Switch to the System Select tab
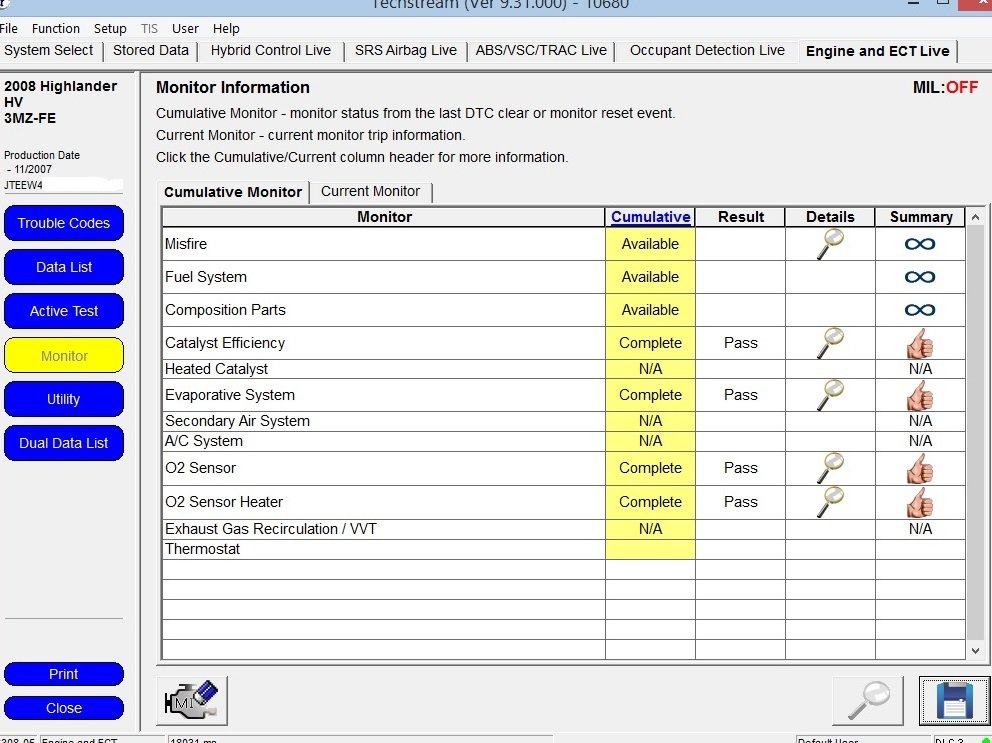Viewport: 992px width, 743px height. [x=49, y=51]
